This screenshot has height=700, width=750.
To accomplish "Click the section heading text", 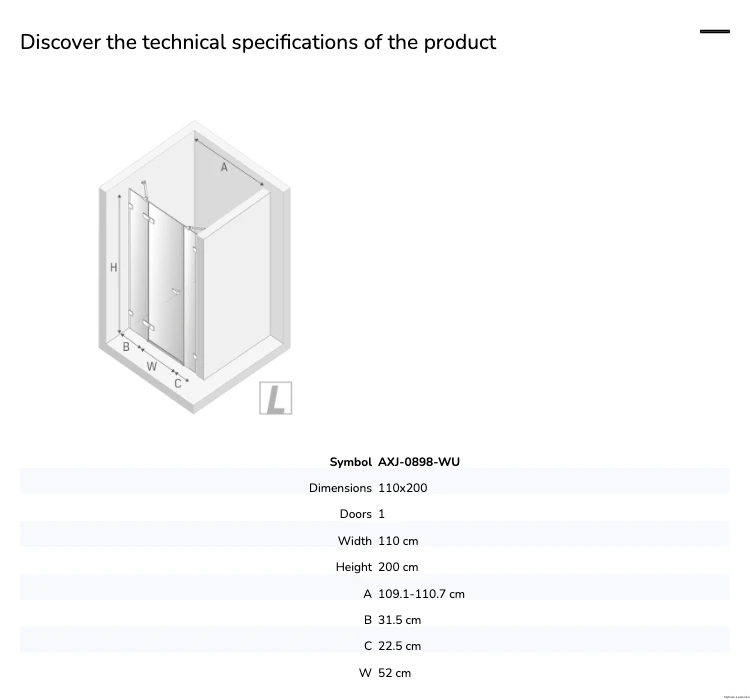I will coord(258,42).
